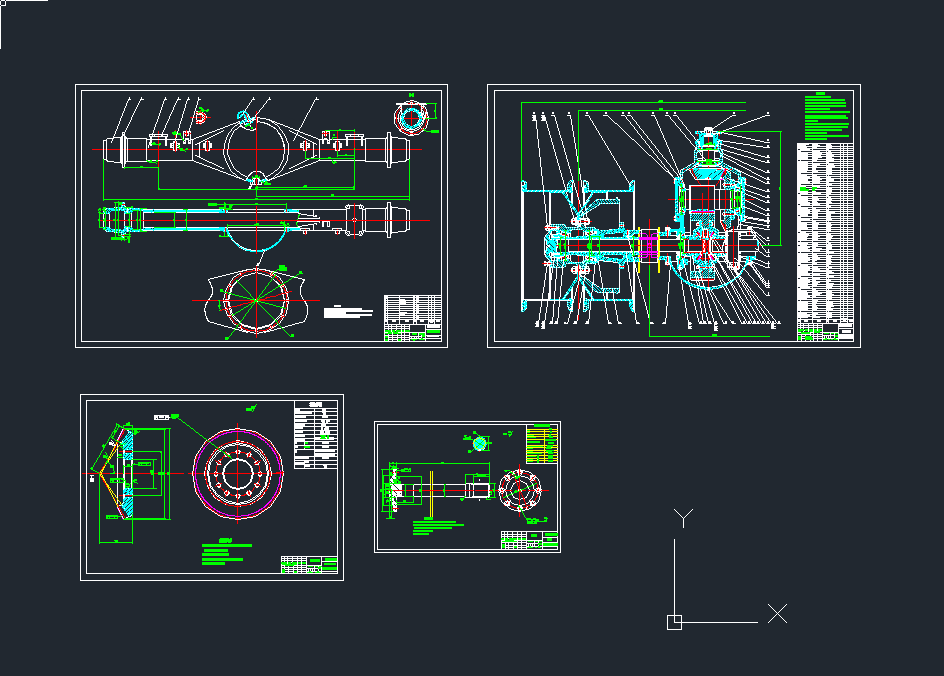
Task: Click the X axis label of UCS icon
Action: click(777, 614)
